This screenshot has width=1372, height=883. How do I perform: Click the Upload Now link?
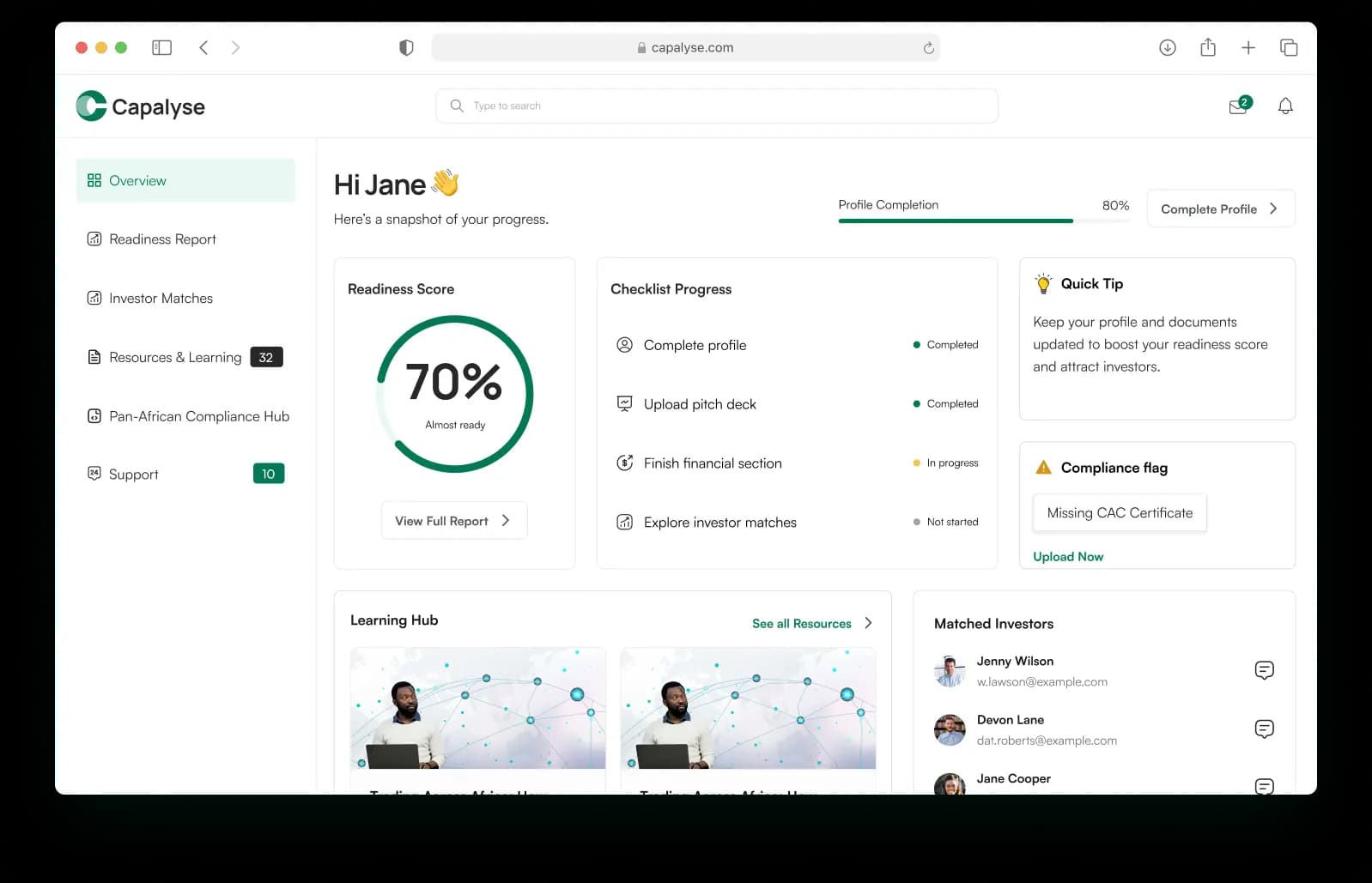(1068, 557)
